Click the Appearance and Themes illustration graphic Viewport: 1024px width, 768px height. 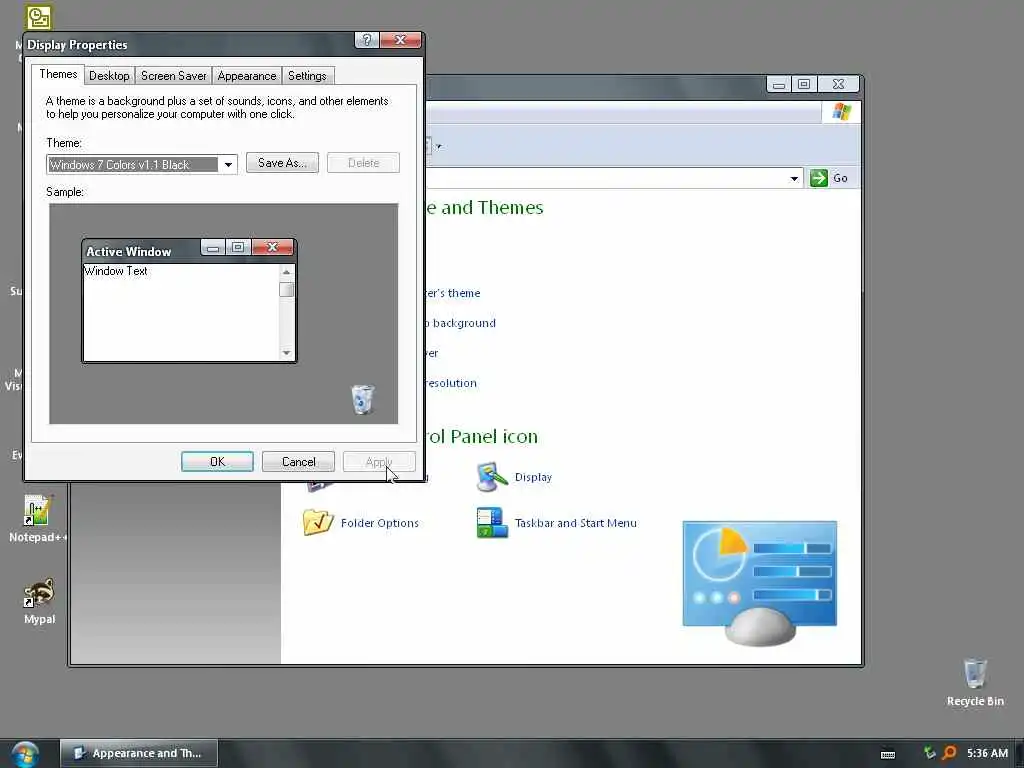760,583
